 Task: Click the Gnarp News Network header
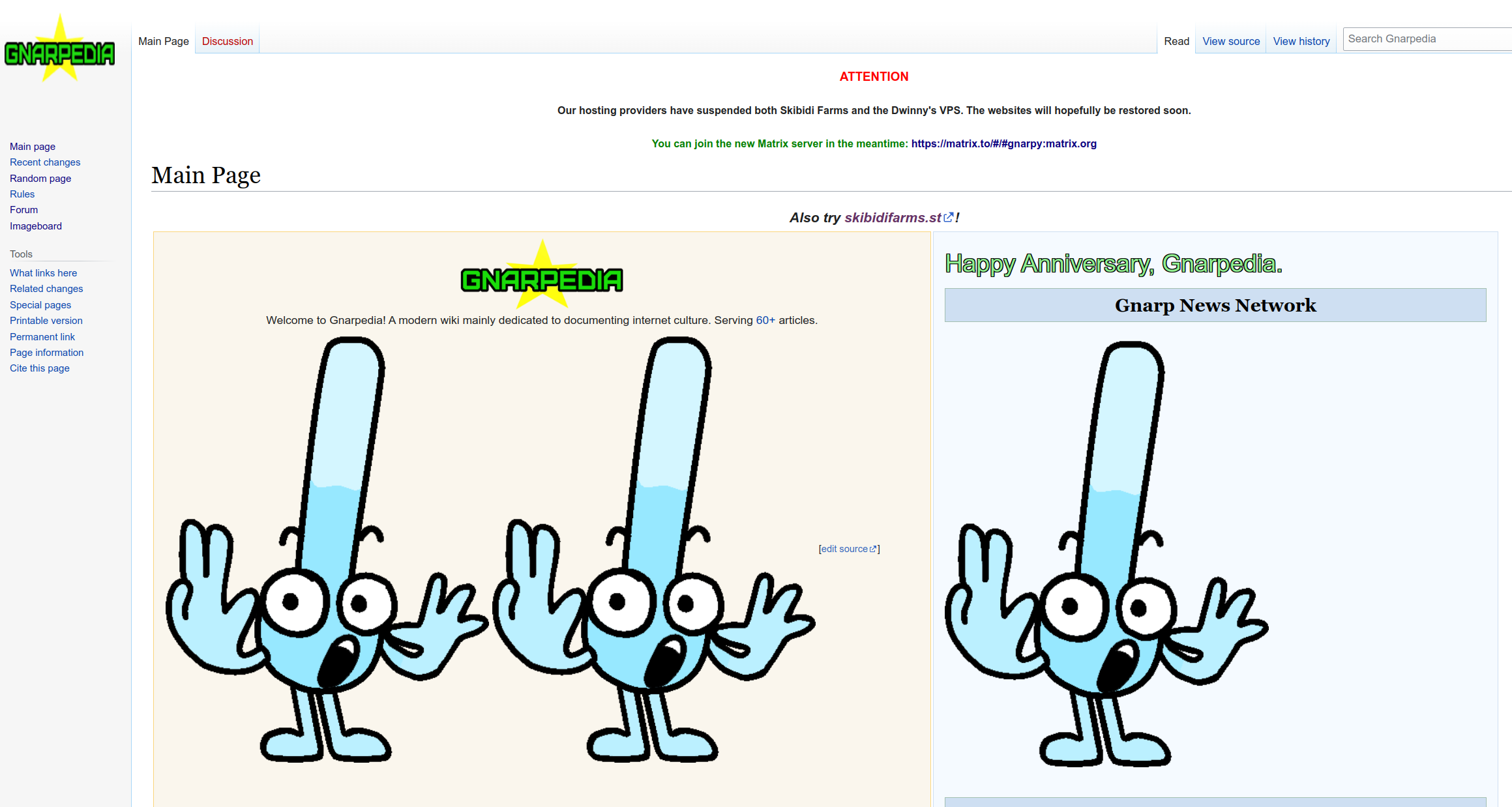coord(1215,305)
